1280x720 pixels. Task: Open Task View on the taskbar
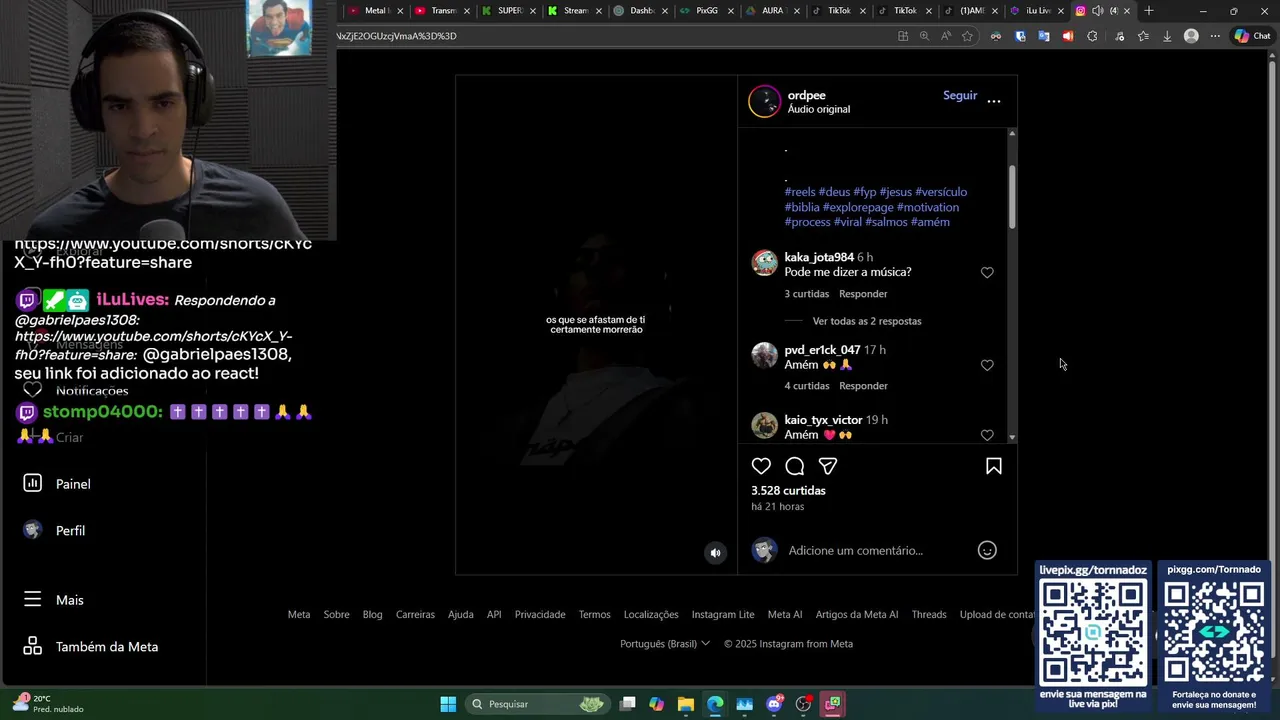(627, 704)
